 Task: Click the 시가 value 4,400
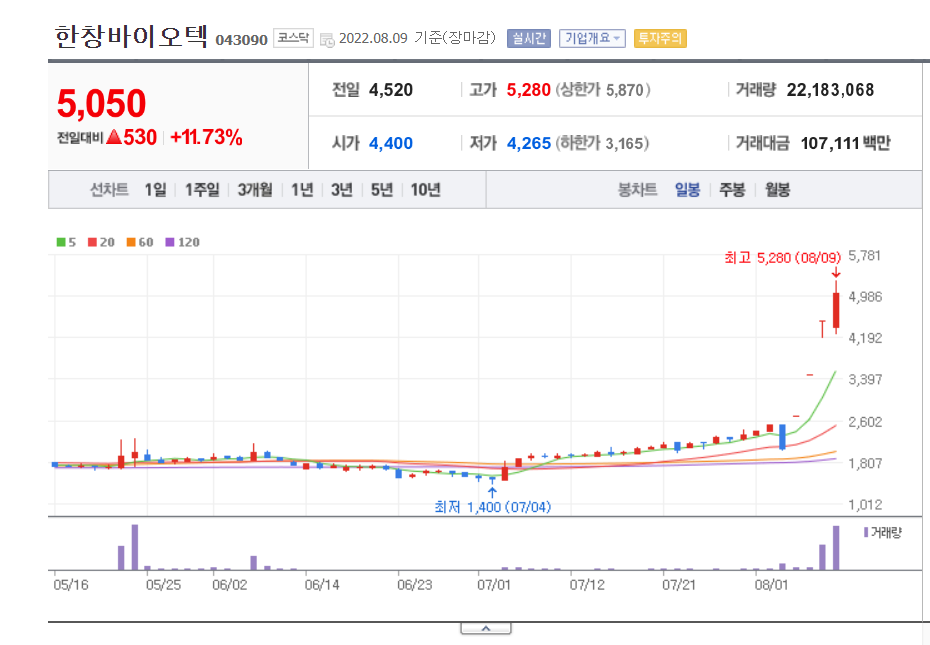pos(391,144)
